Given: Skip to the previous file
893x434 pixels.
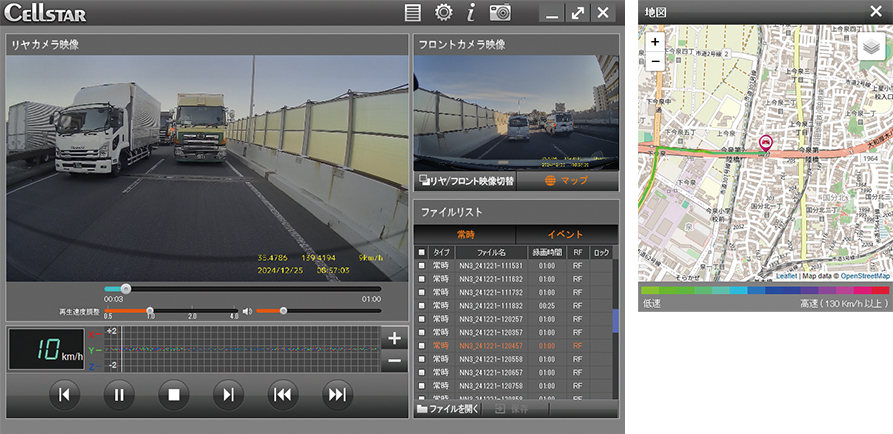Looking at the screenshot, I should click(x=283, y=394).
